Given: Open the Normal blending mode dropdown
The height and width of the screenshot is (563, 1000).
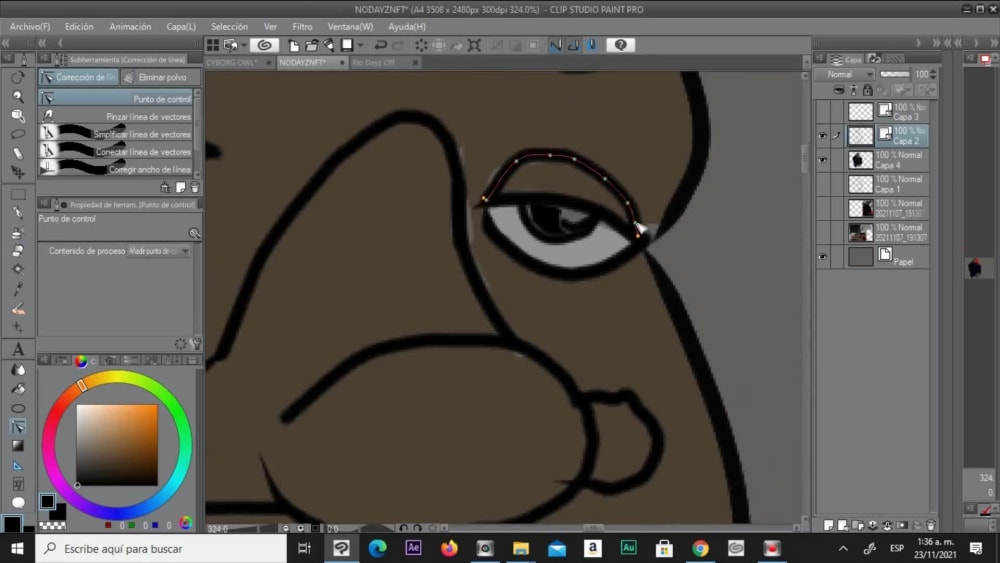Looking at the screenshot, I should click(846, 75).
